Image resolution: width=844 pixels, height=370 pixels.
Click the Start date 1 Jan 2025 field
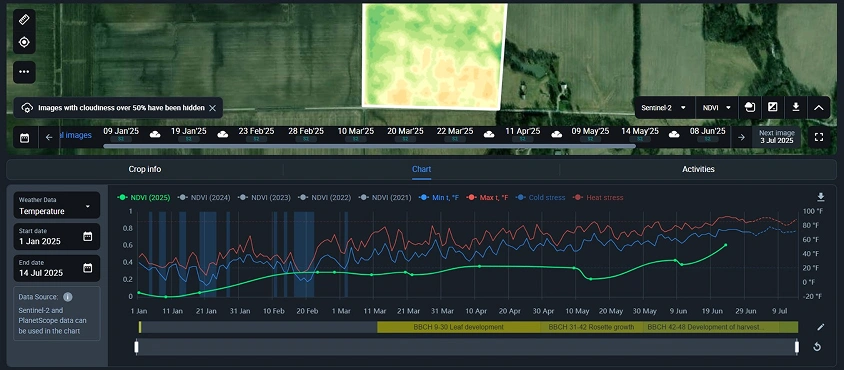tap(57, 236)
